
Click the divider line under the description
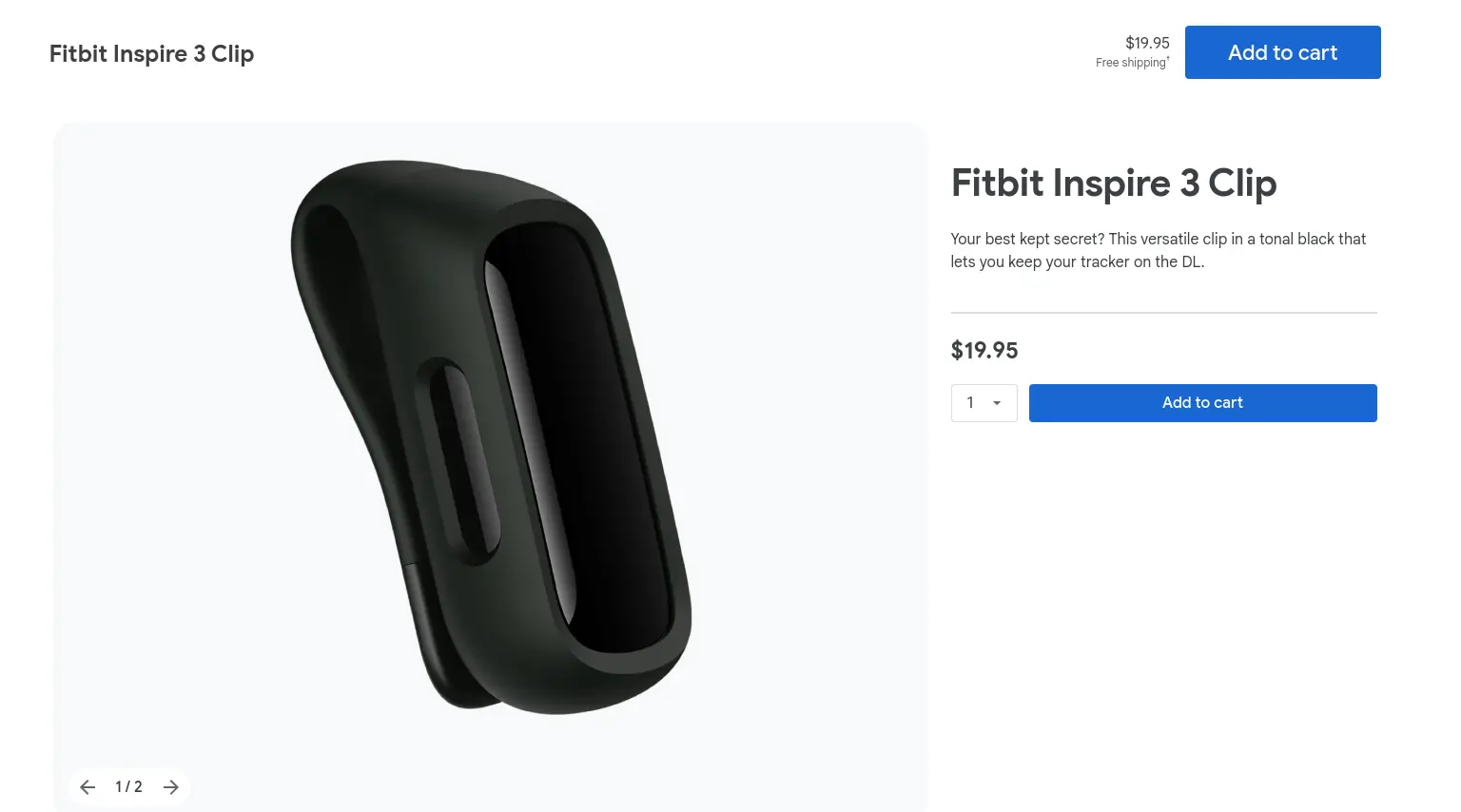click(x=1164, y=313)
